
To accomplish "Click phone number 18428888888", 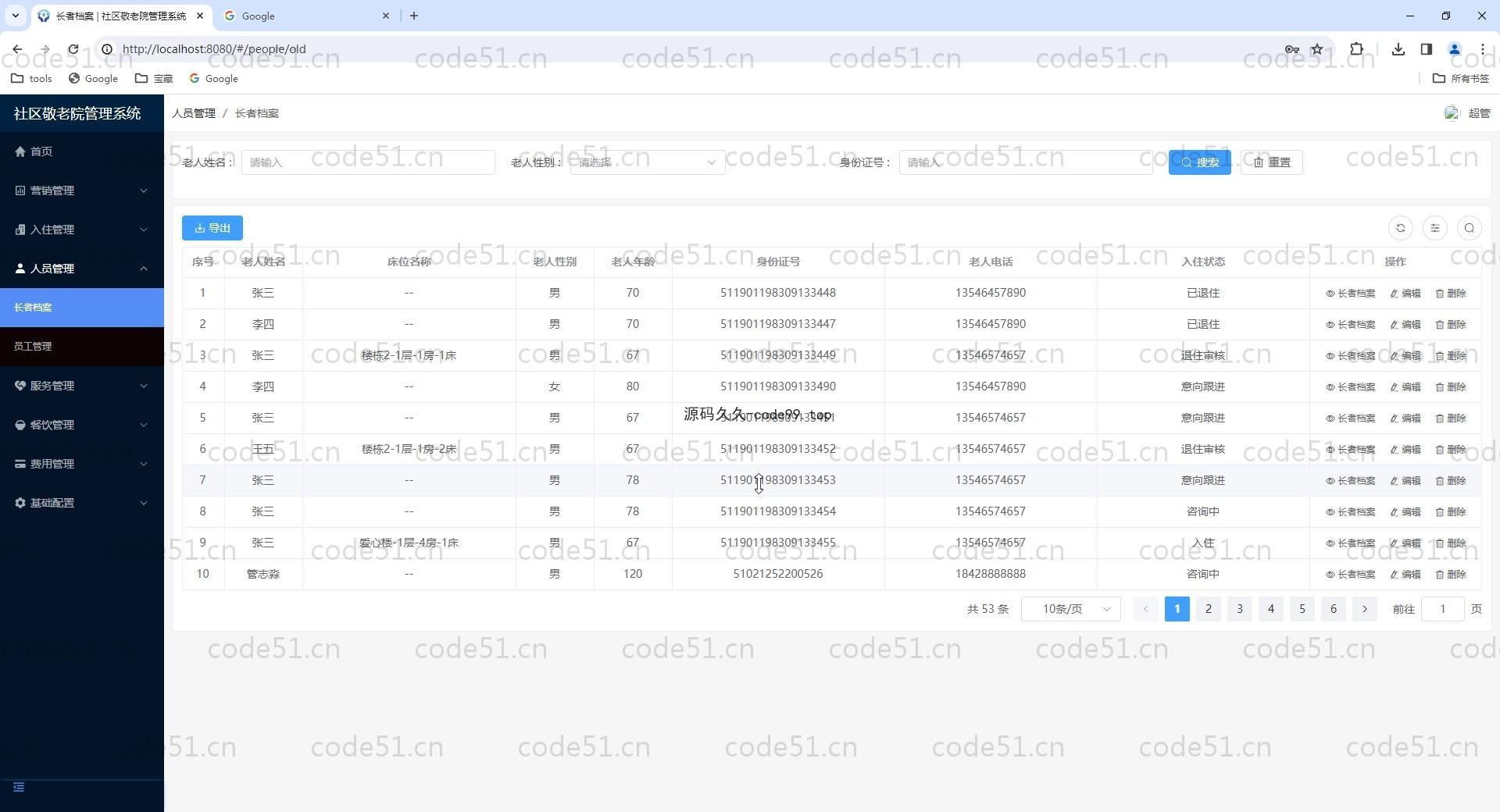I will pos(991,574).
